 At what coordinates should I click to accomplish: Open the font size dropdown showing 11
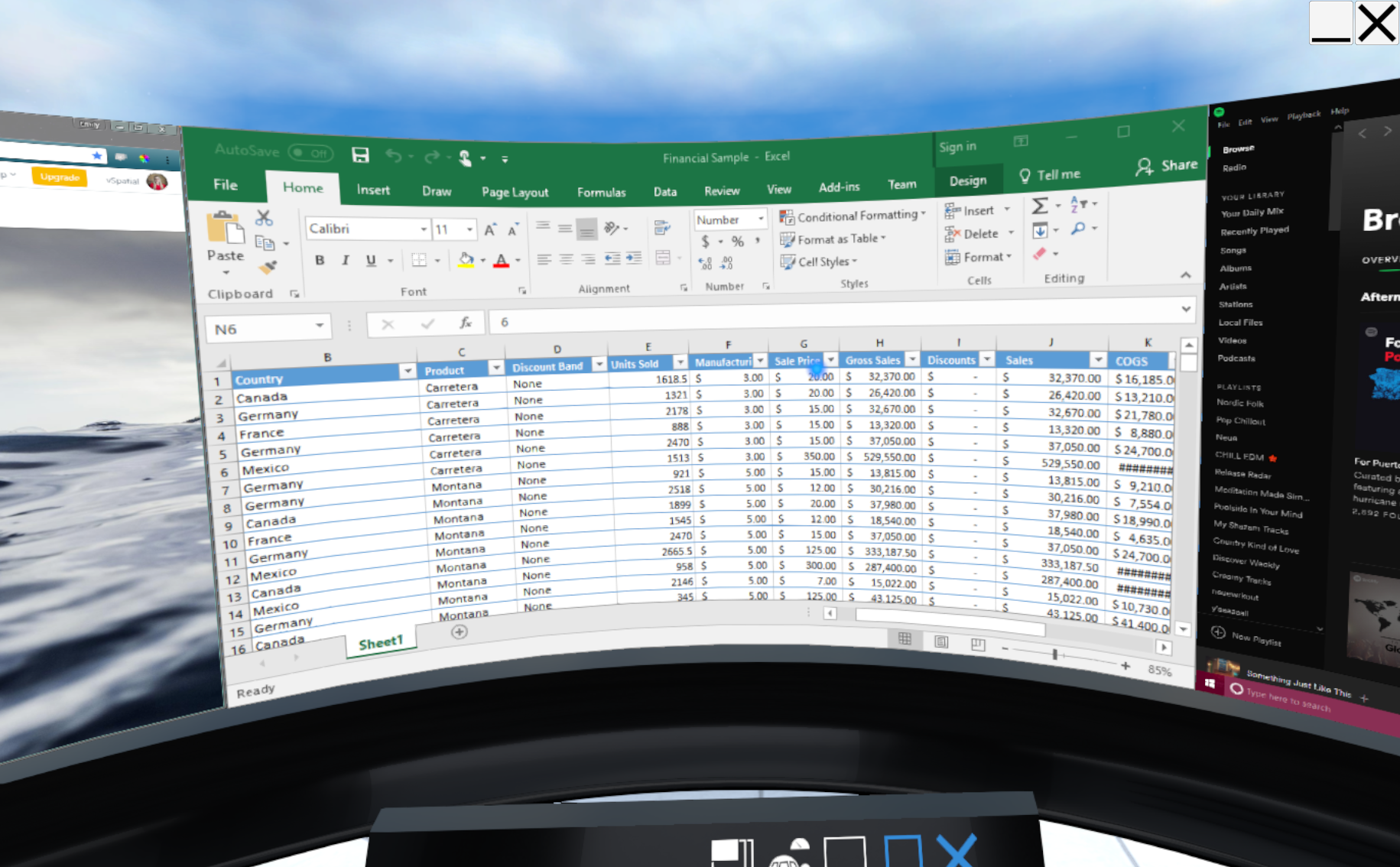point(469,229)
